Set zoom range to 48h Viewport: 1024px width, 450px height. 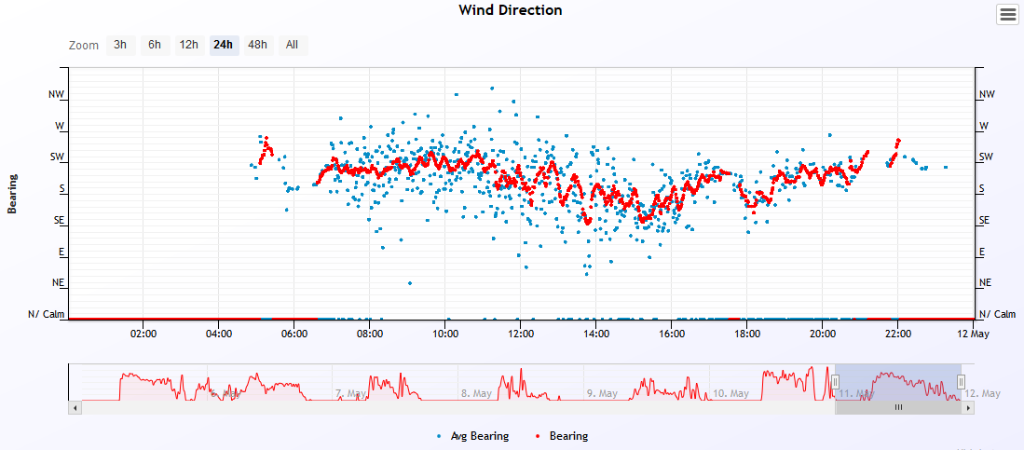(258, 45)
